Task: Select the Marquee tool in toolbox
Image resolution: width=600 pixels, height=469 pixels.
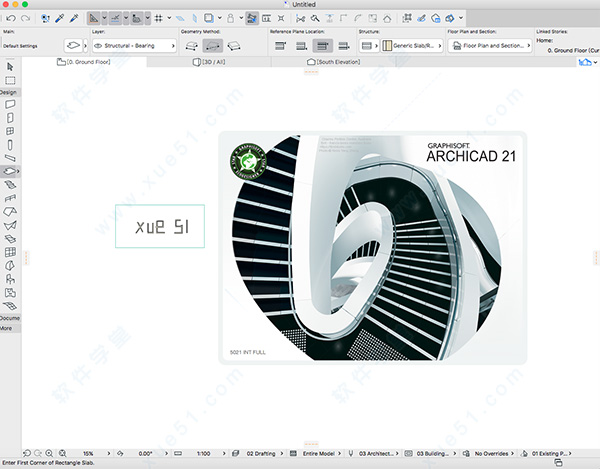Action: pyautogui.click(x=10, y=80)
